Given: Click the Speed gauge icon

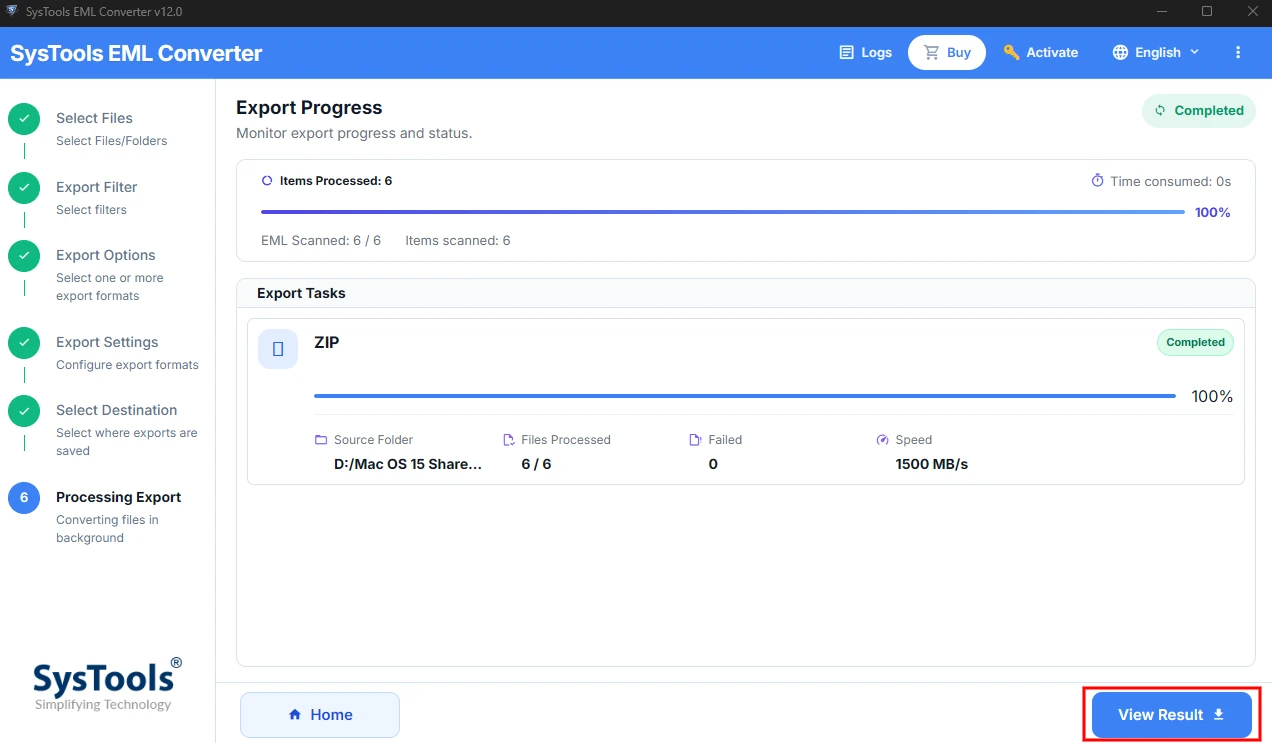Looking at the screenshot, I should tap(883, 440).
